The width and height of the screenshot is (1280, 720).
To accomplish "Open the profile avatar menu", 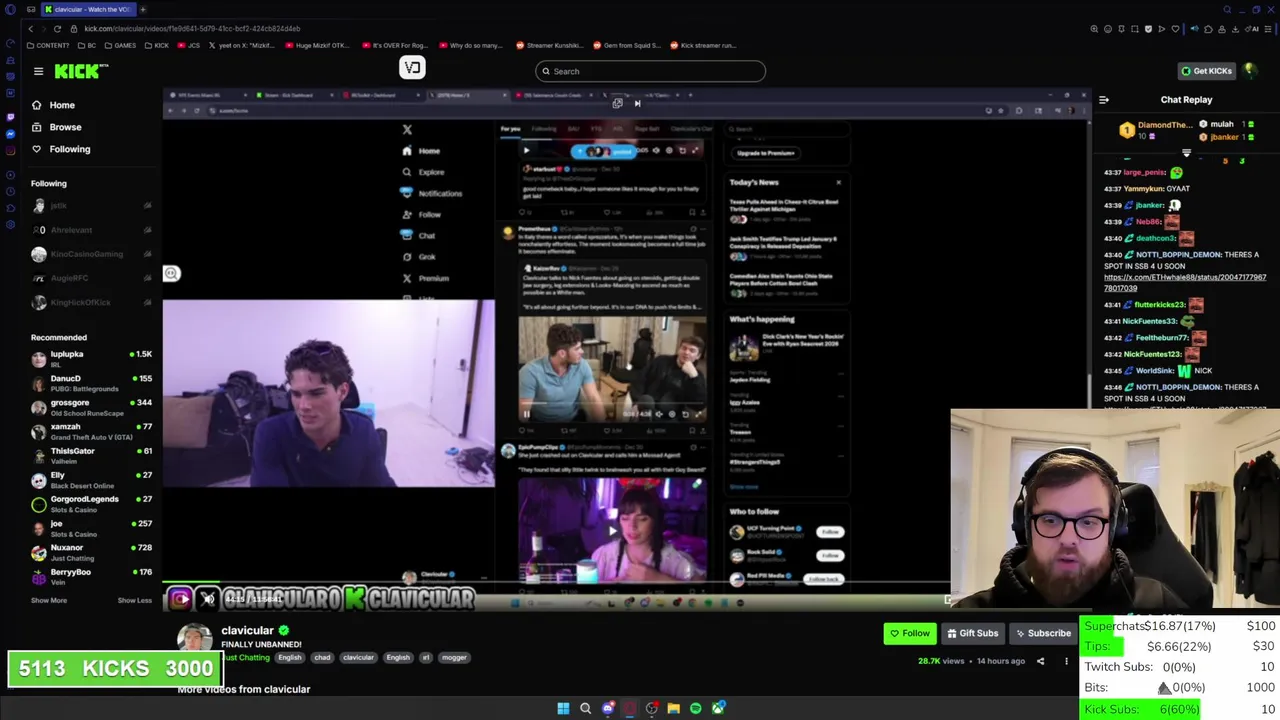I will click(1250, 71).
